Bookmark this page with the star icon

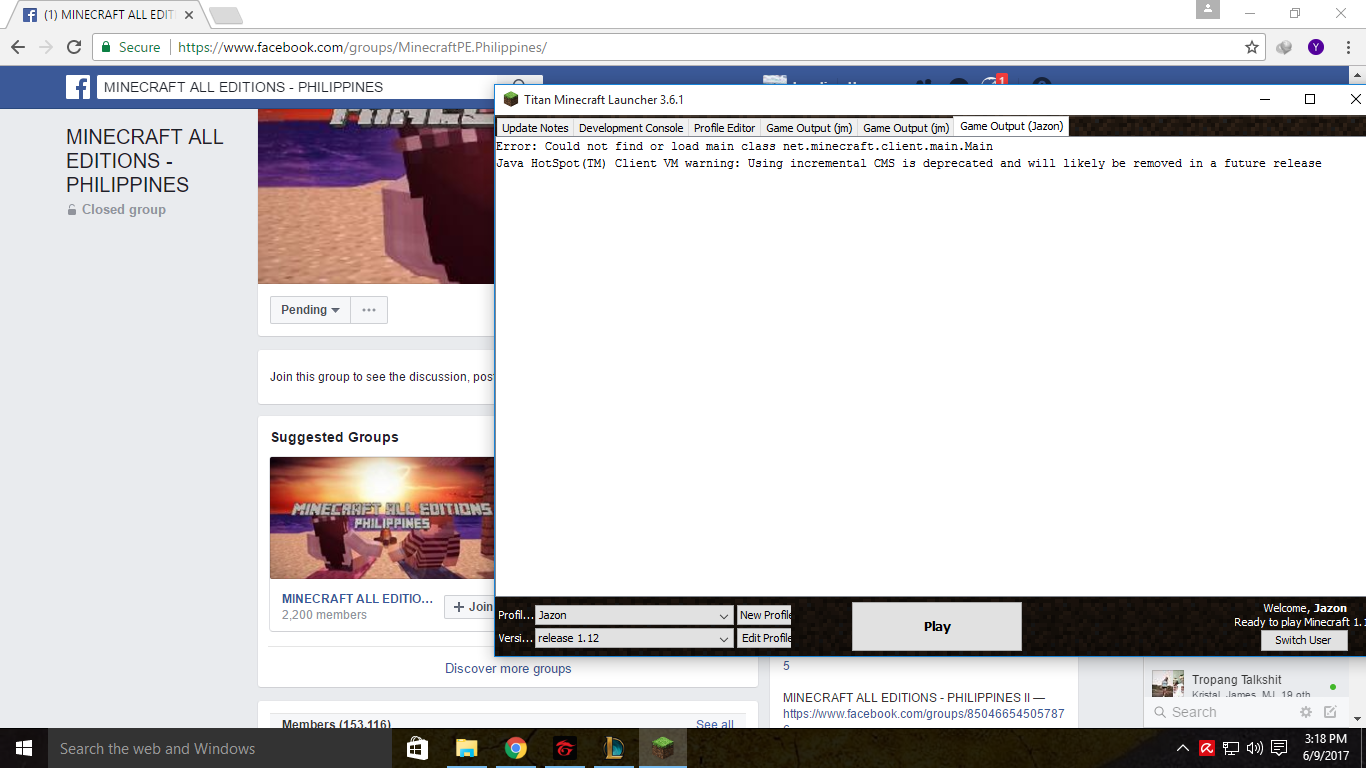(x=1252, y=47)
